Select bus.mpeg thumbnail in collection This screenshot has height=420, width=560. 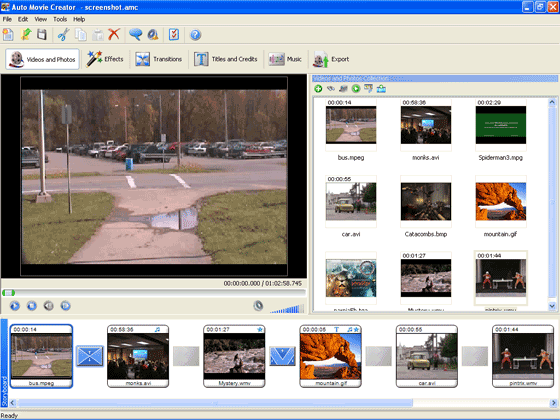[351, 125]
